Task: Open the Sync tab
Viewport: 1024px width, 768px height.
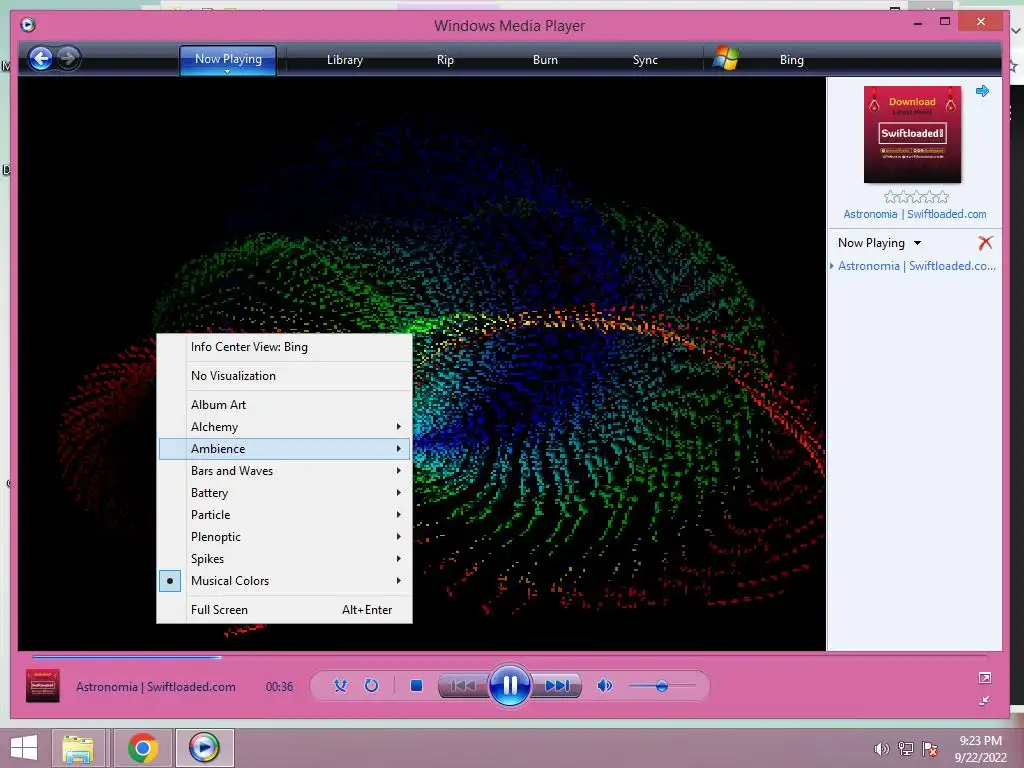Action: [x=645, y=59]
